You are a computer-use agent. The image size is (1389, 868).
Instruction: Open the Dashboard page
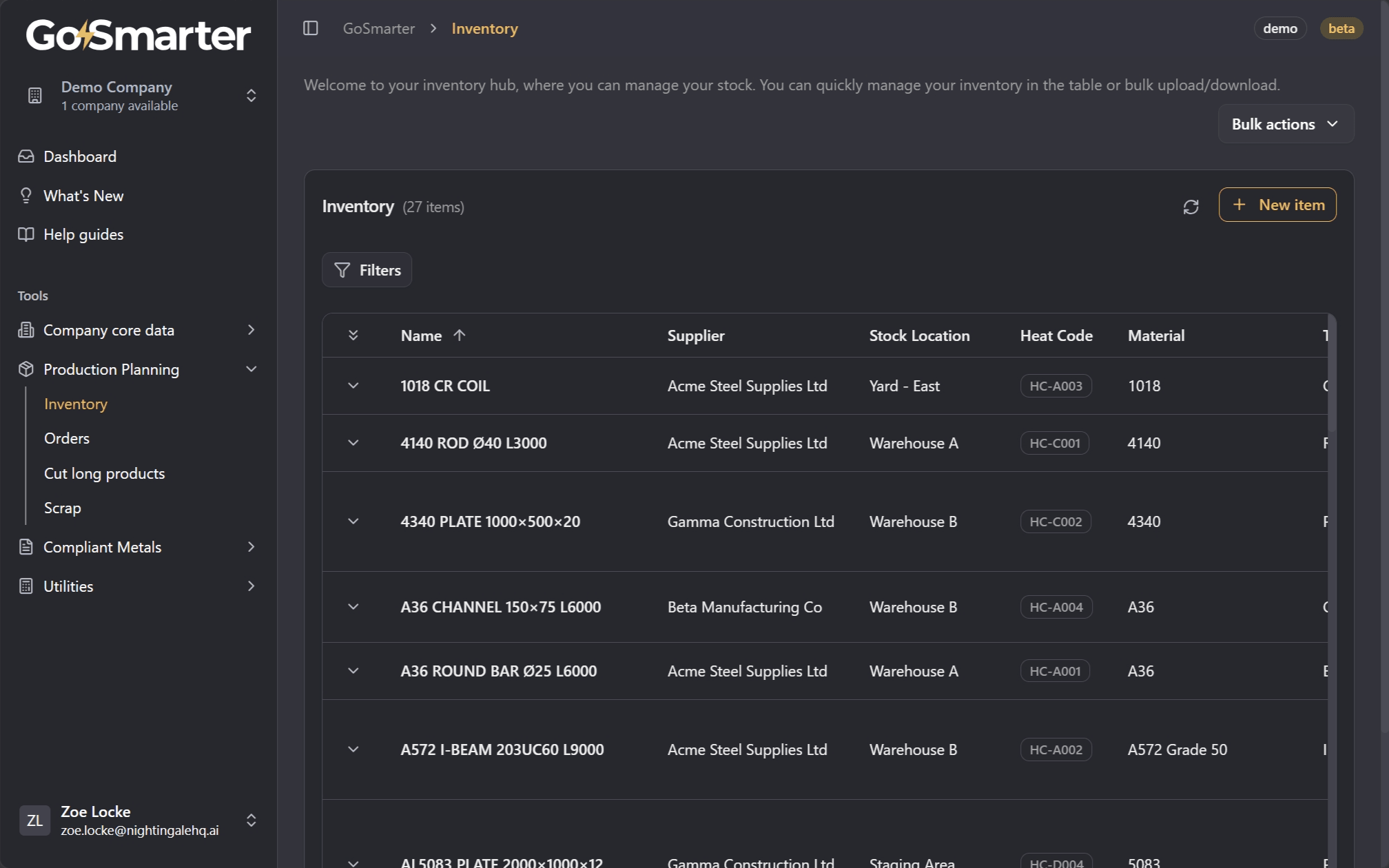coord(80,156)
